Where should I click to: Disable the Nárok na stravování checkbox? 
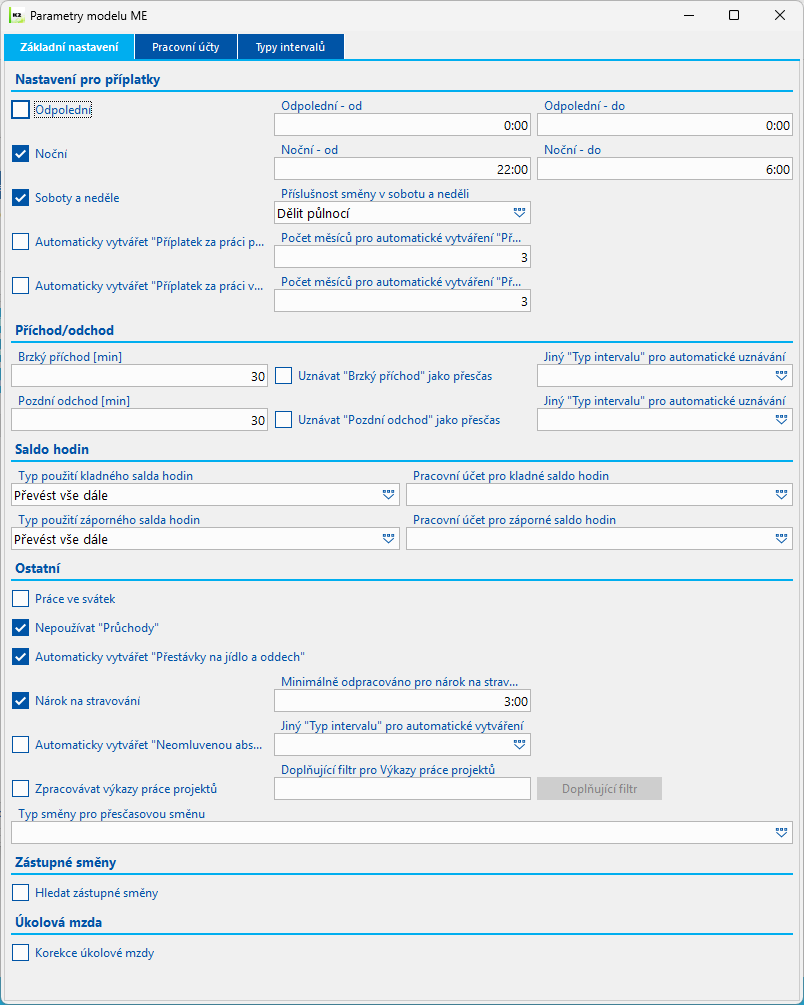coord(21,701)
